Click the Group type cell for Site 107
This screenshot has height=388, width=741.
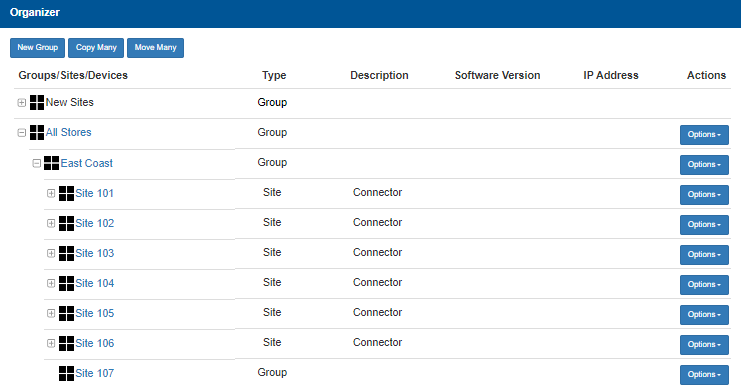pos(272,372)
